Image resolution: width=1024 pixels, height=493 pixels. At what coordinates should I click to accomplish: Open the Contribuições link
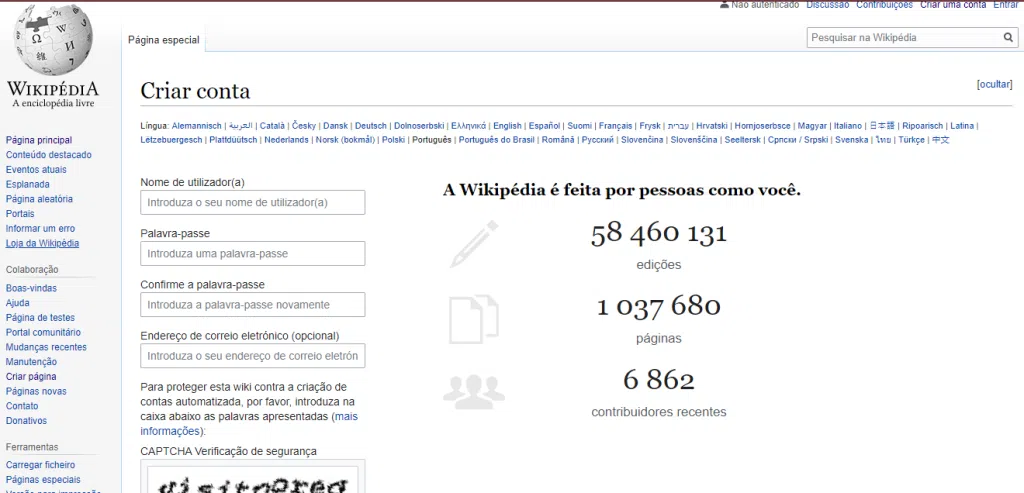coord(884,5)
